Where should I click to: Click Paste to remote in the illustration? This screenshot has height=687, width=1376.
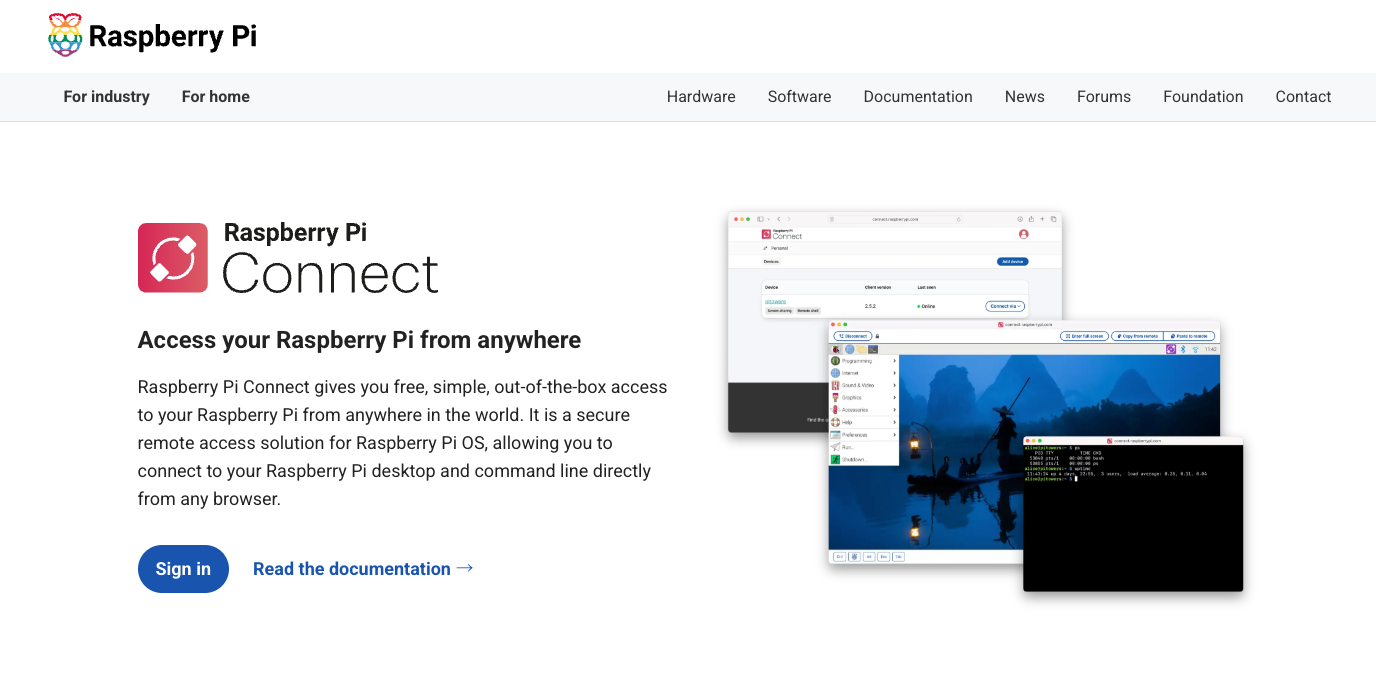[1190, 336]
